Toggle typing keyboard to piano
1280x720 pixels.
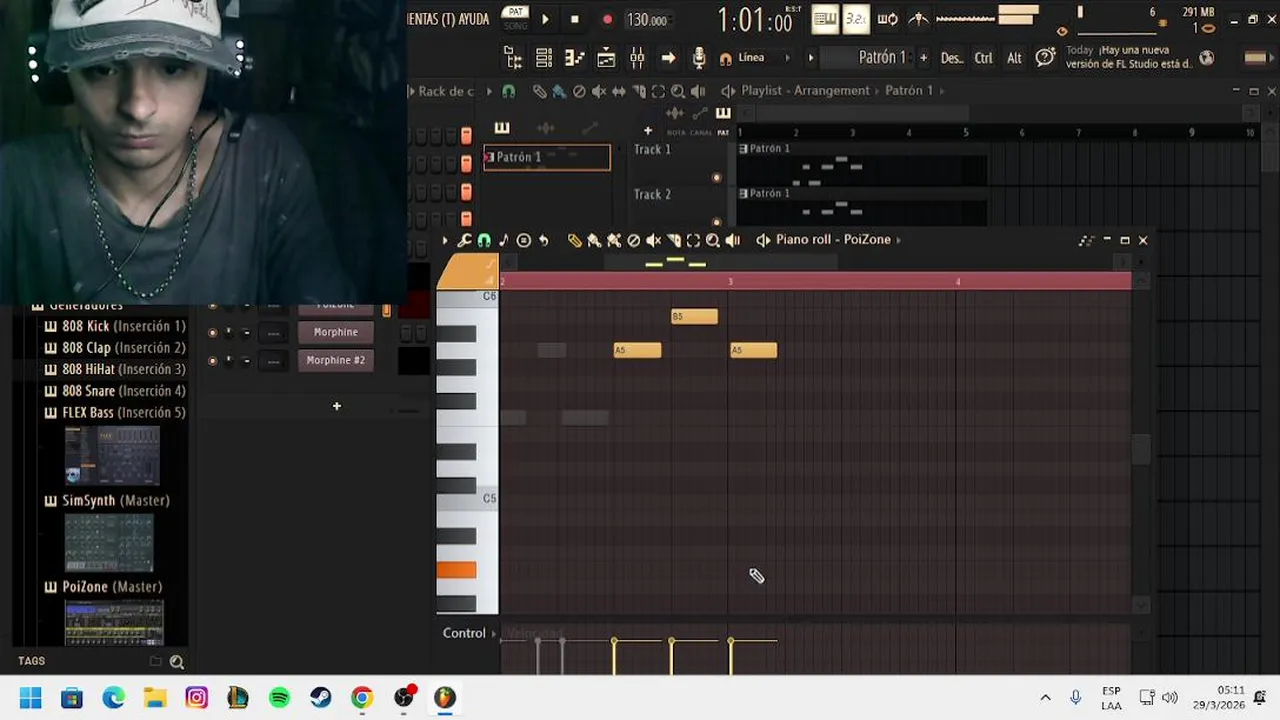point(825,19)
